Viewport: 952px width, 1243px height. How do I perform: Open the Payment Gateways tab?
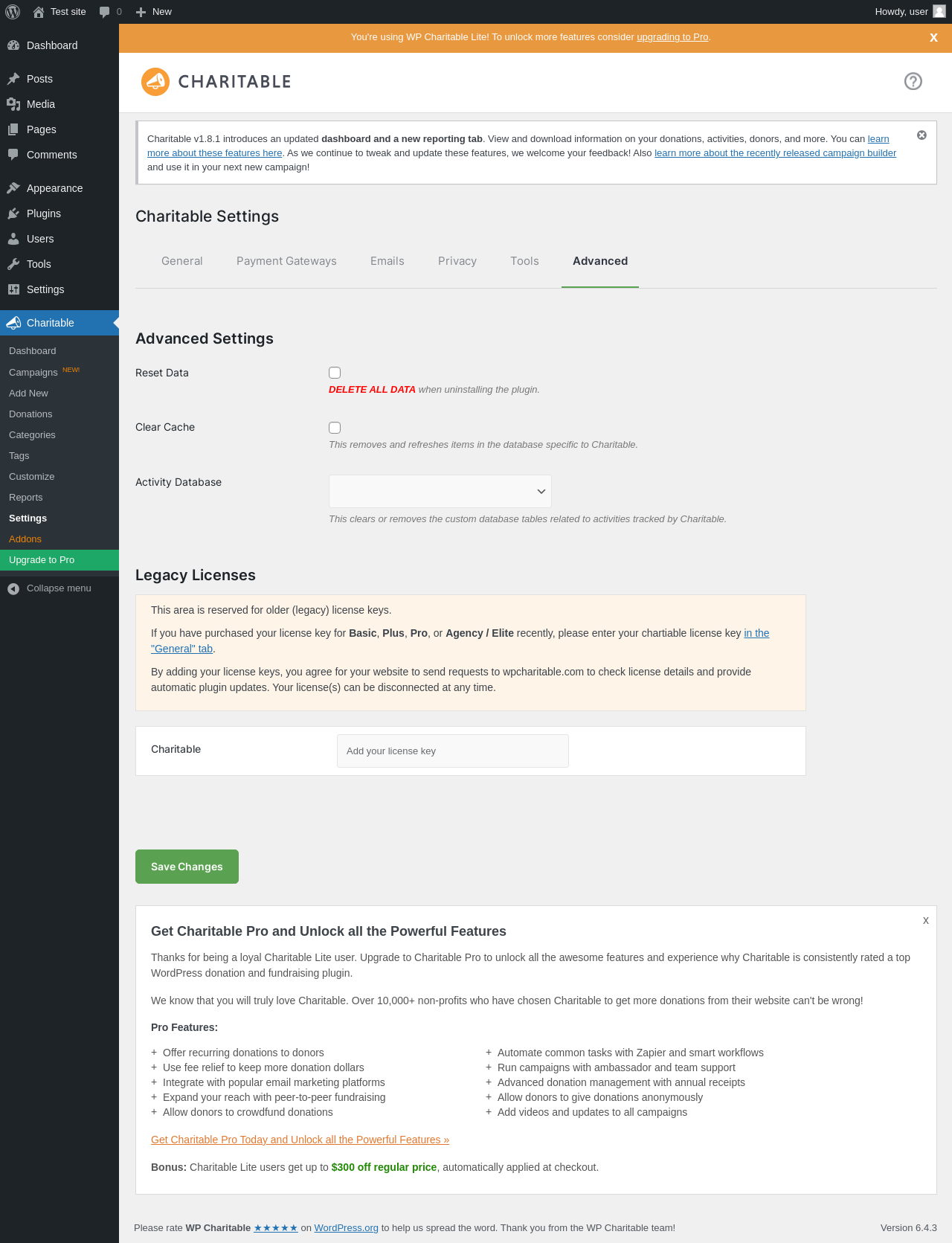(286, 261)
